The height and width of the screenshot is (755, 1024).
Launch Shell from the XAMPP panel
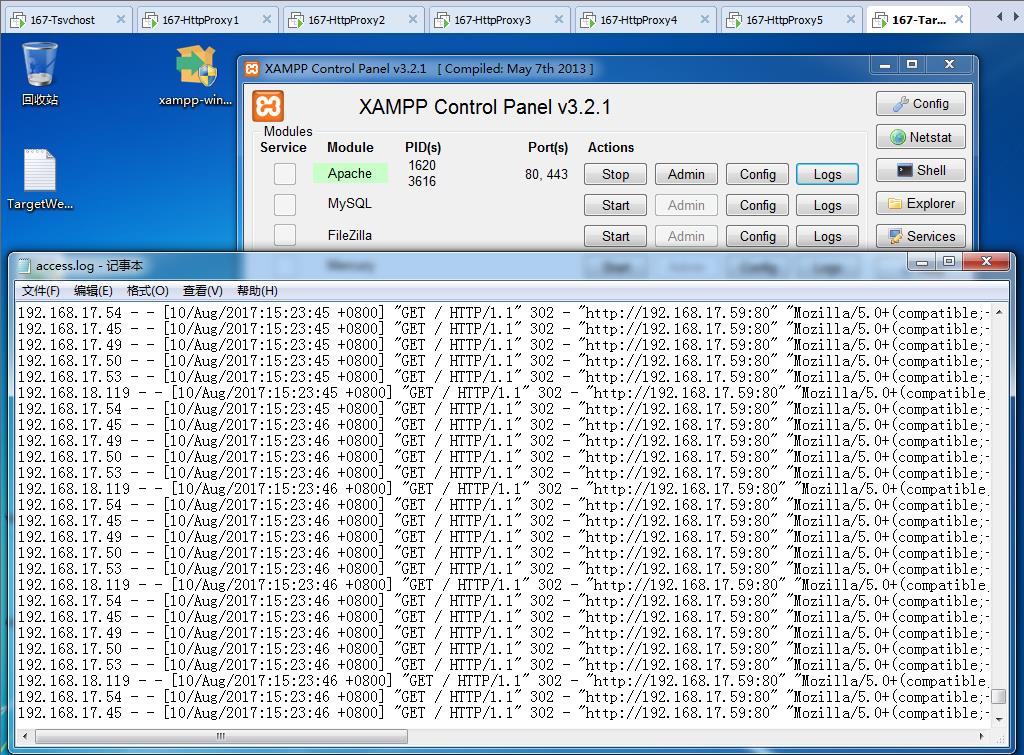coord(920,170)
